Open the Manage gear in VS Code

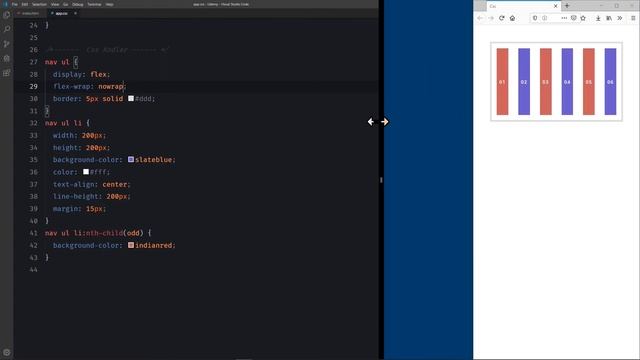7,352
